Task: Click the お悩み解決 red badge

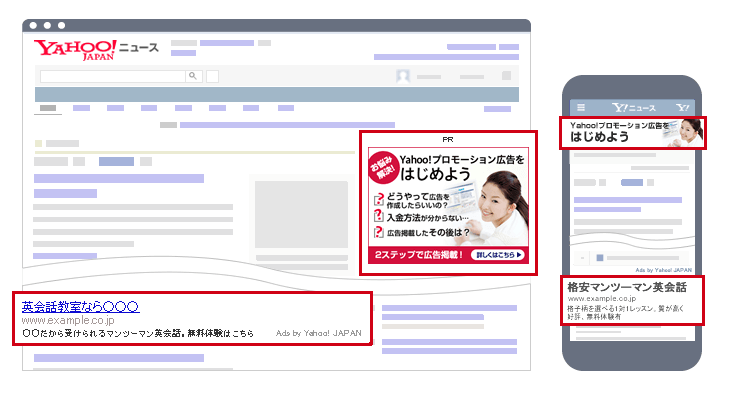Action: 383,166
